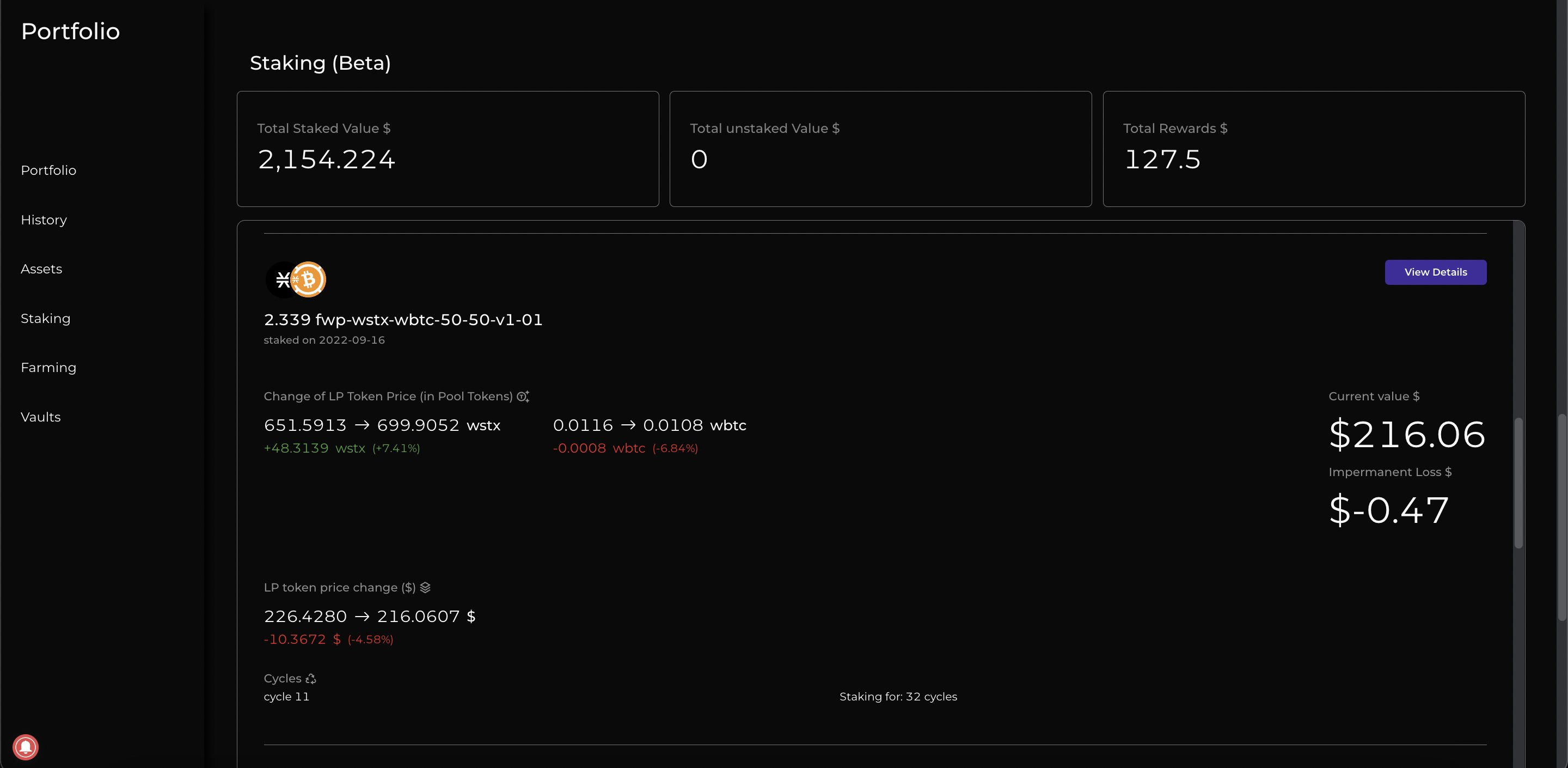The image size is (1568, 768).
Task: Click token icon beside LP Token Price label
Action: [x=523, y=397]
